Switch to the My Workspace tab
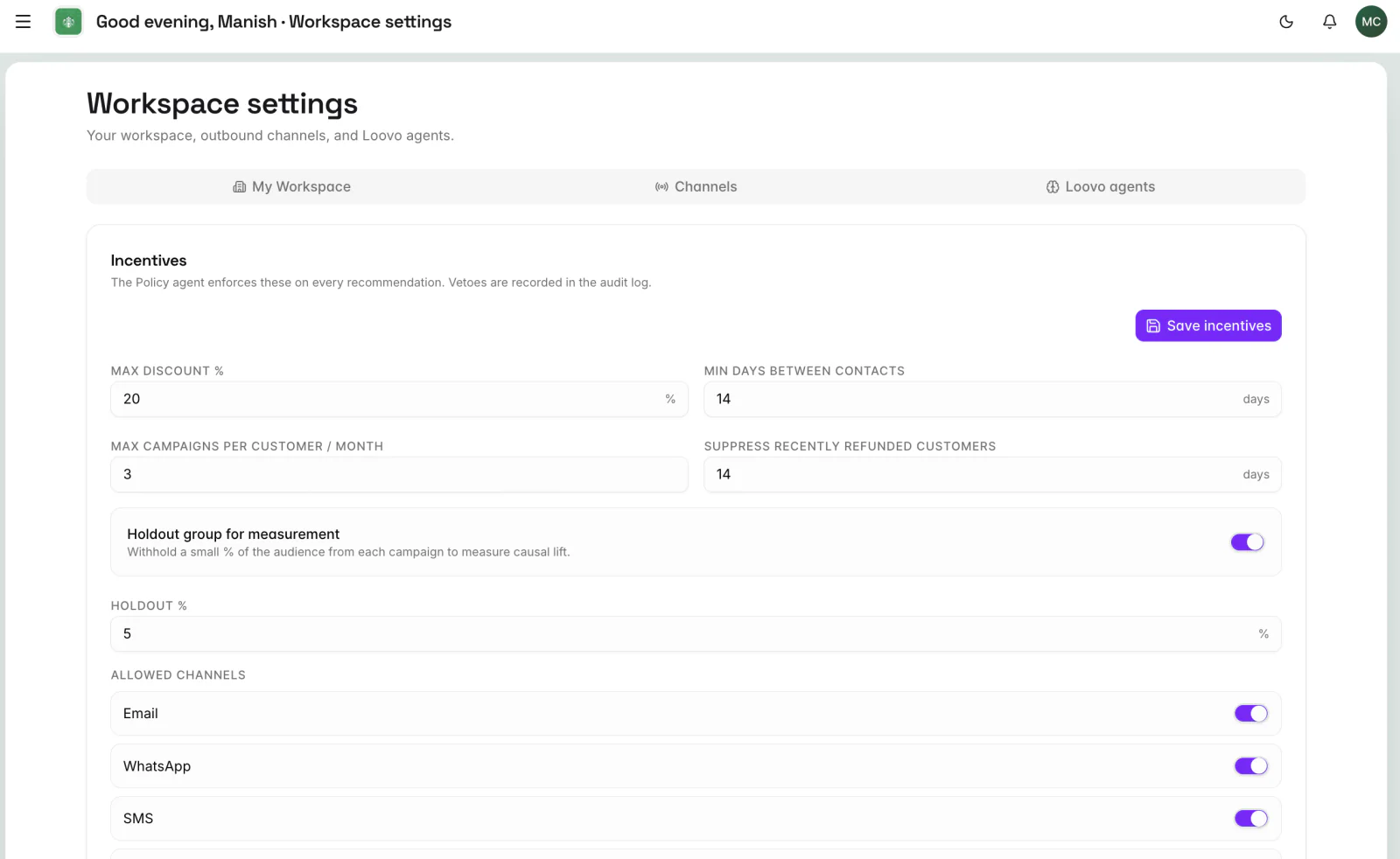 click(291, 186)
